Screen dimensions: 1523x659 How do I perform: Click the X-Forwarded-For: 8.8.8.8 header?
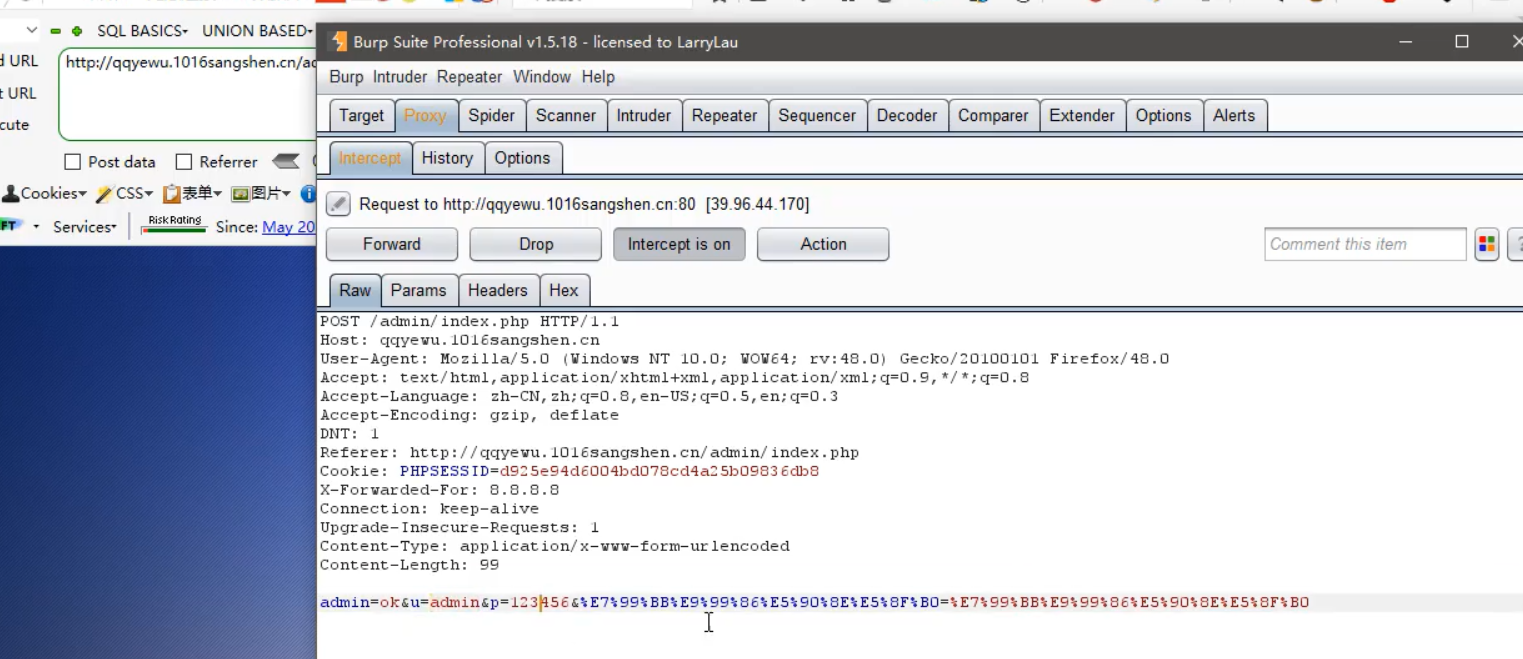click(x=440, y=490)
